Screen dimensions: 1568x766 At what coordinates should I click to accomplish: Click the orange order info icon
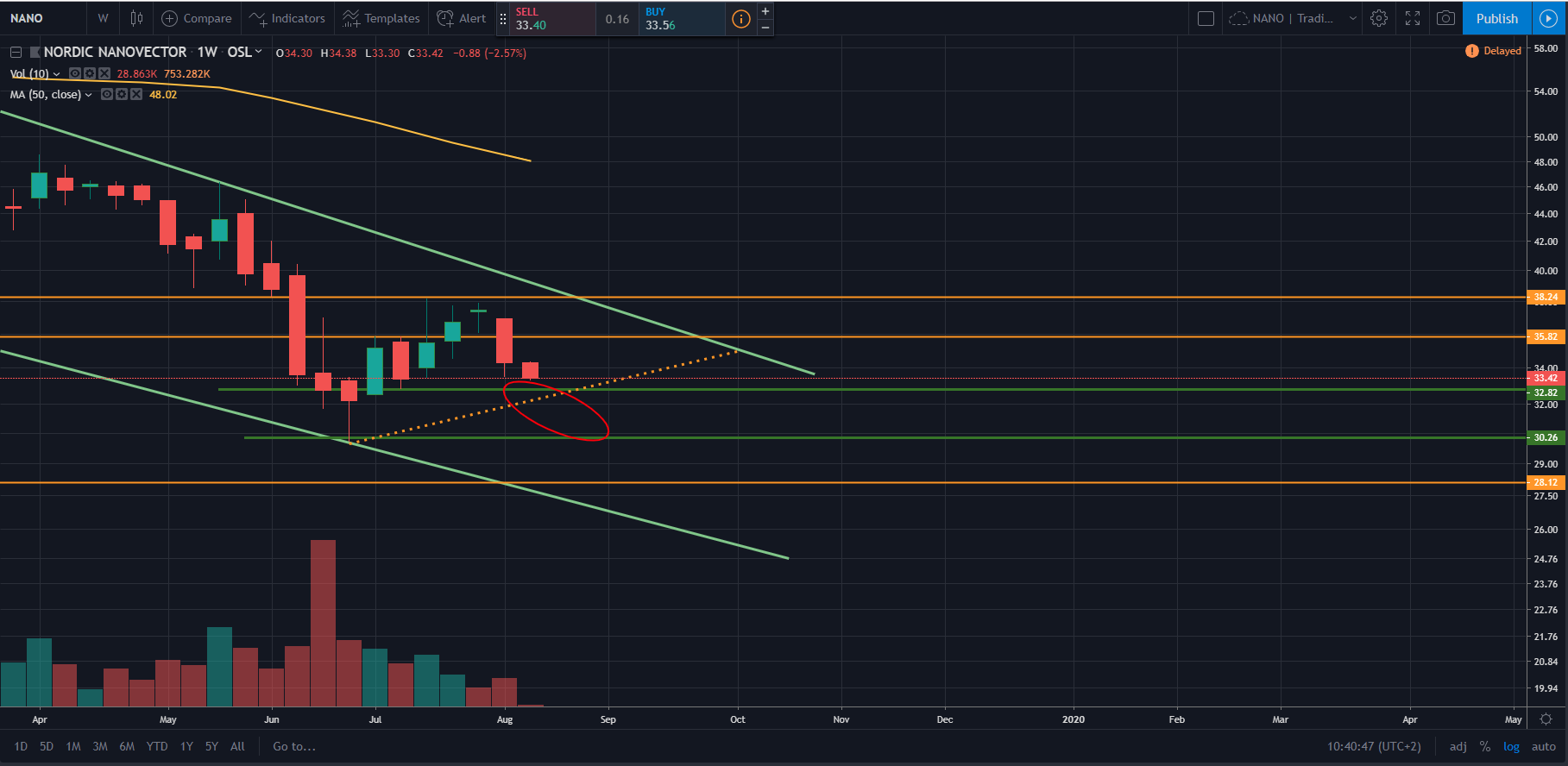pos(741,19)
